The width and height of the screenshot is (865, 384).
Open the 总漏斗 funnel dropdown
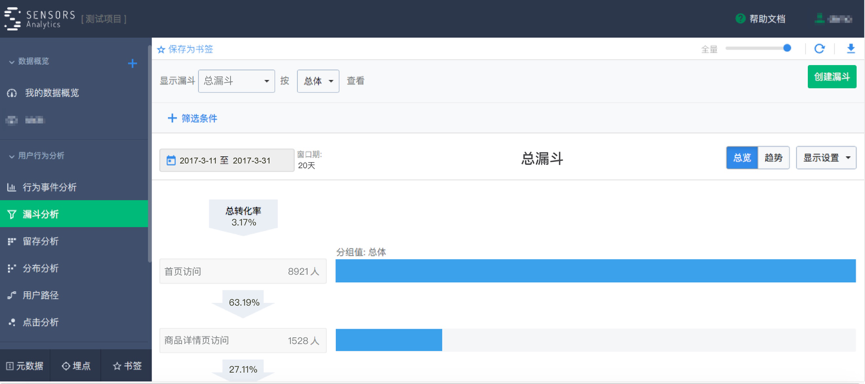237,81
